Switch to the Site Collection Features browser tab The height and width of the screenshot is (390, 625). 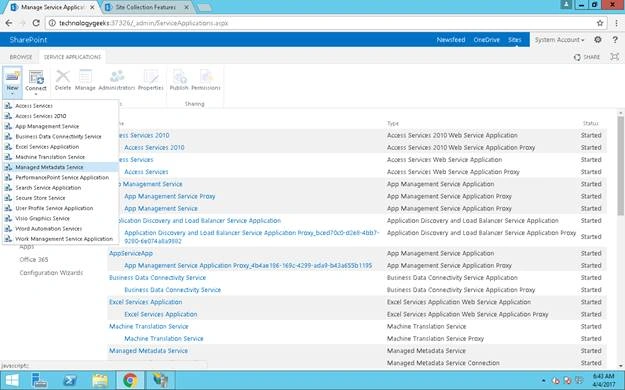(146, 7)
